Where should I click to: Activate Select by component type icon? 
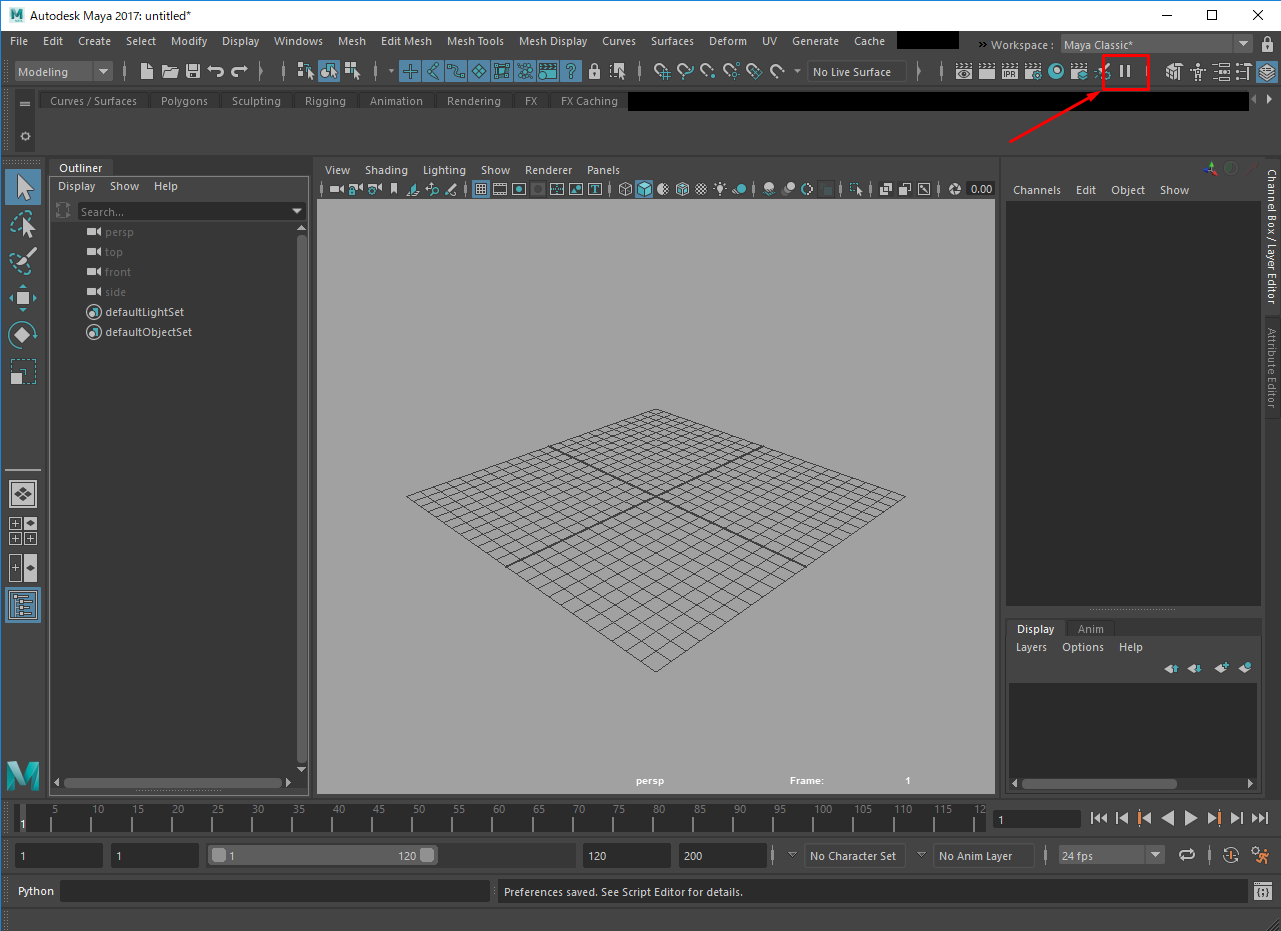click(x=352, y=71)
